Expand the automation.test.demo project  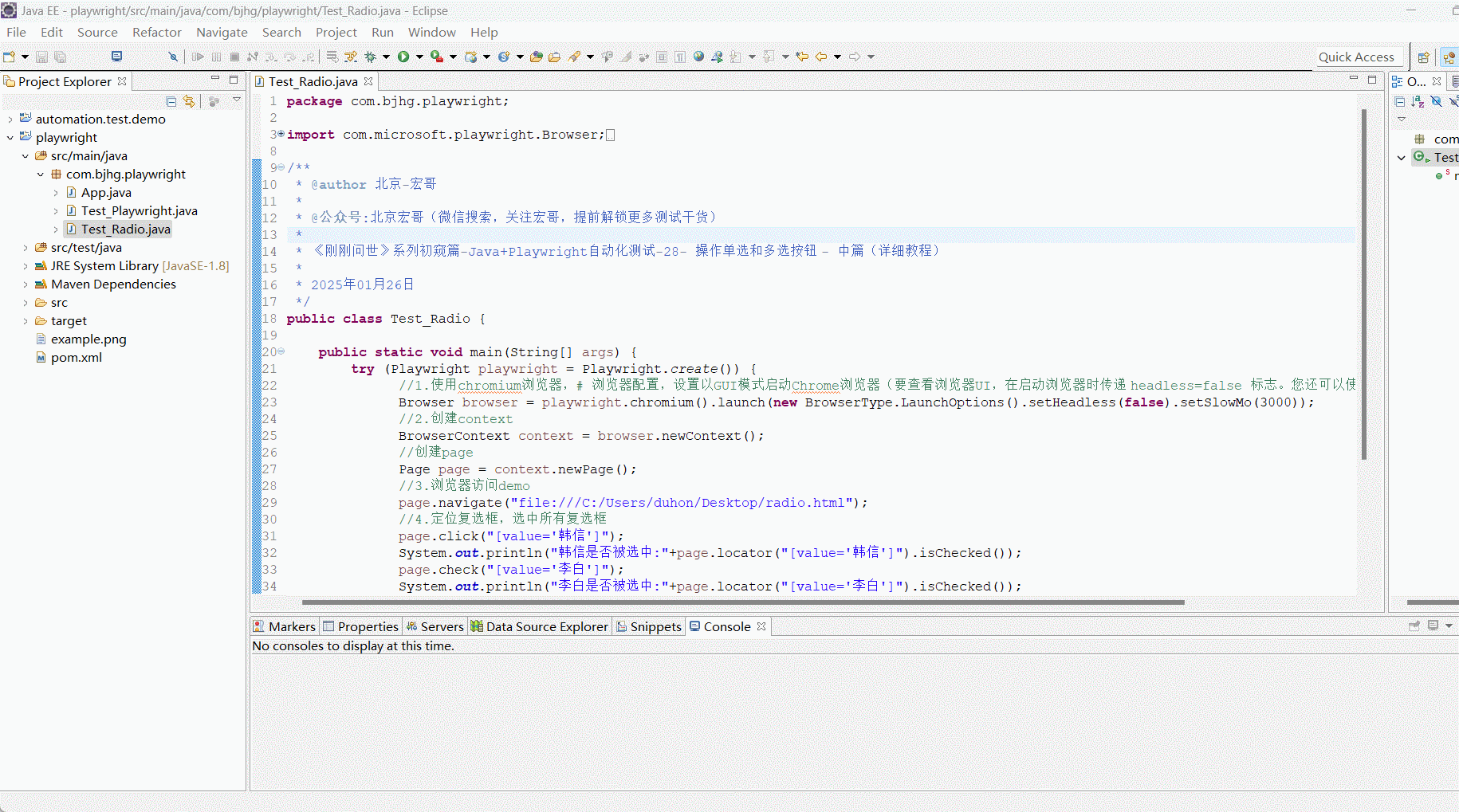10,120
